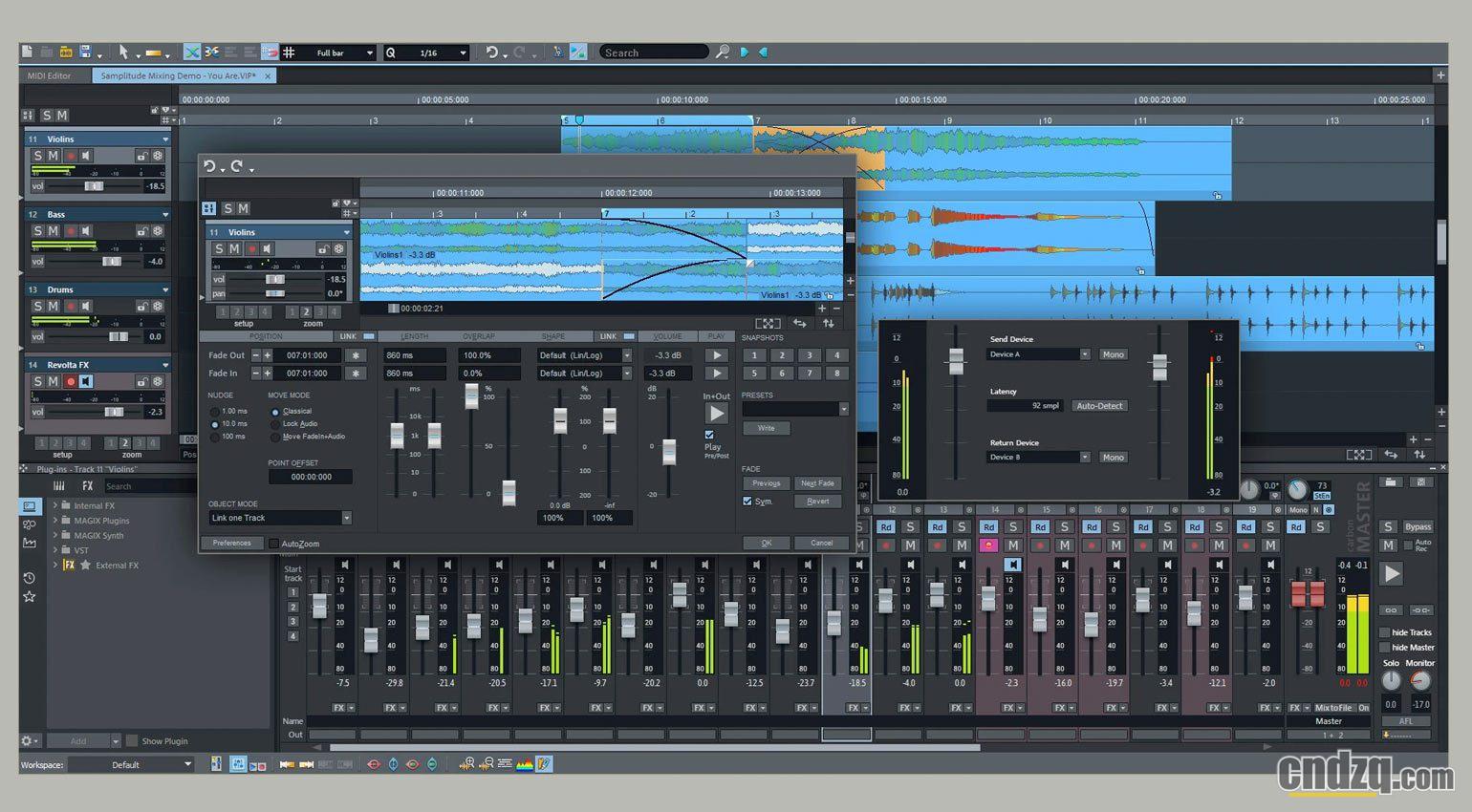Screen dimensions: 1472x812
Task: Select the 1.00 ms nudge radio button
Action: [214, 412]
